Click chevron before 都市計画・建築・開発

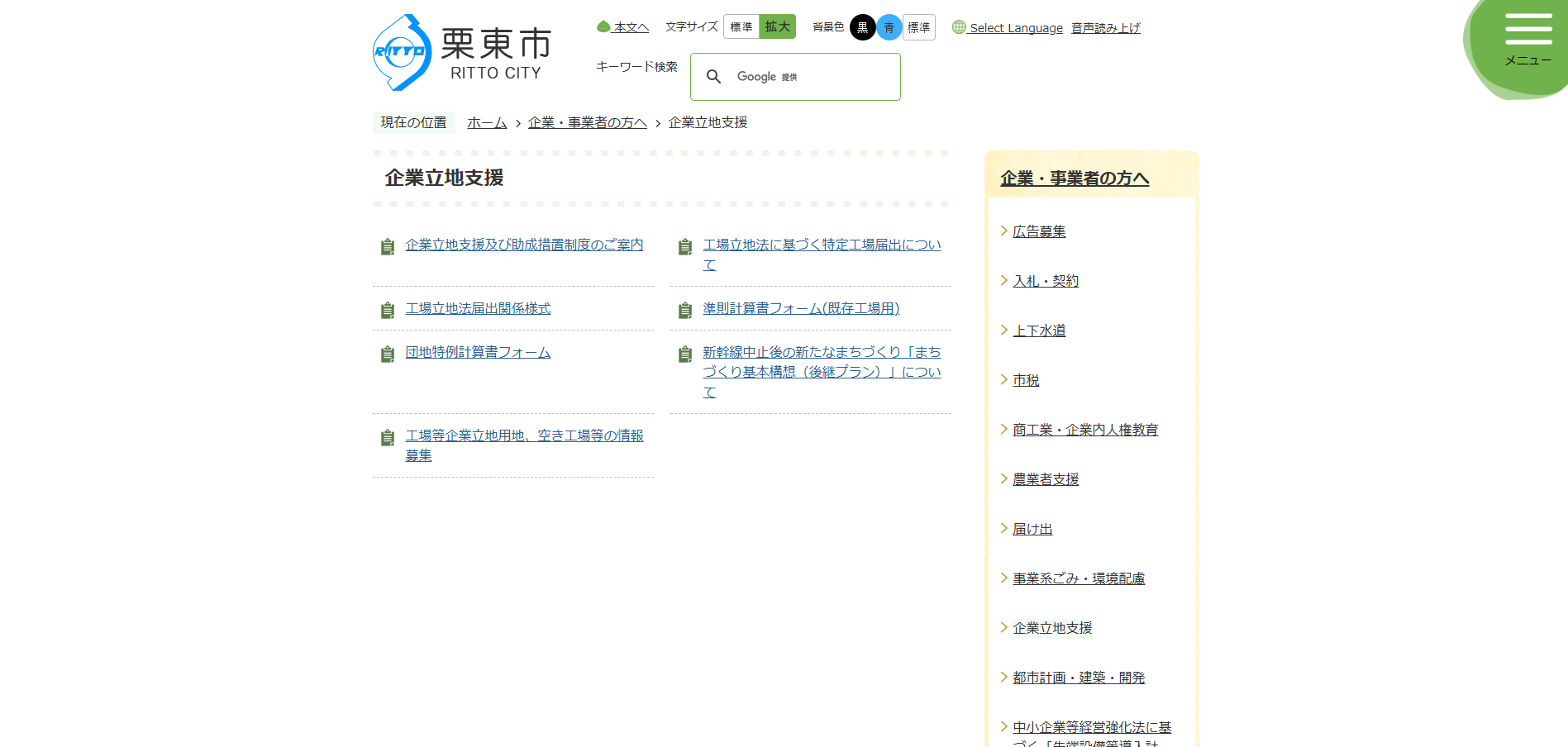(1004, 677)
